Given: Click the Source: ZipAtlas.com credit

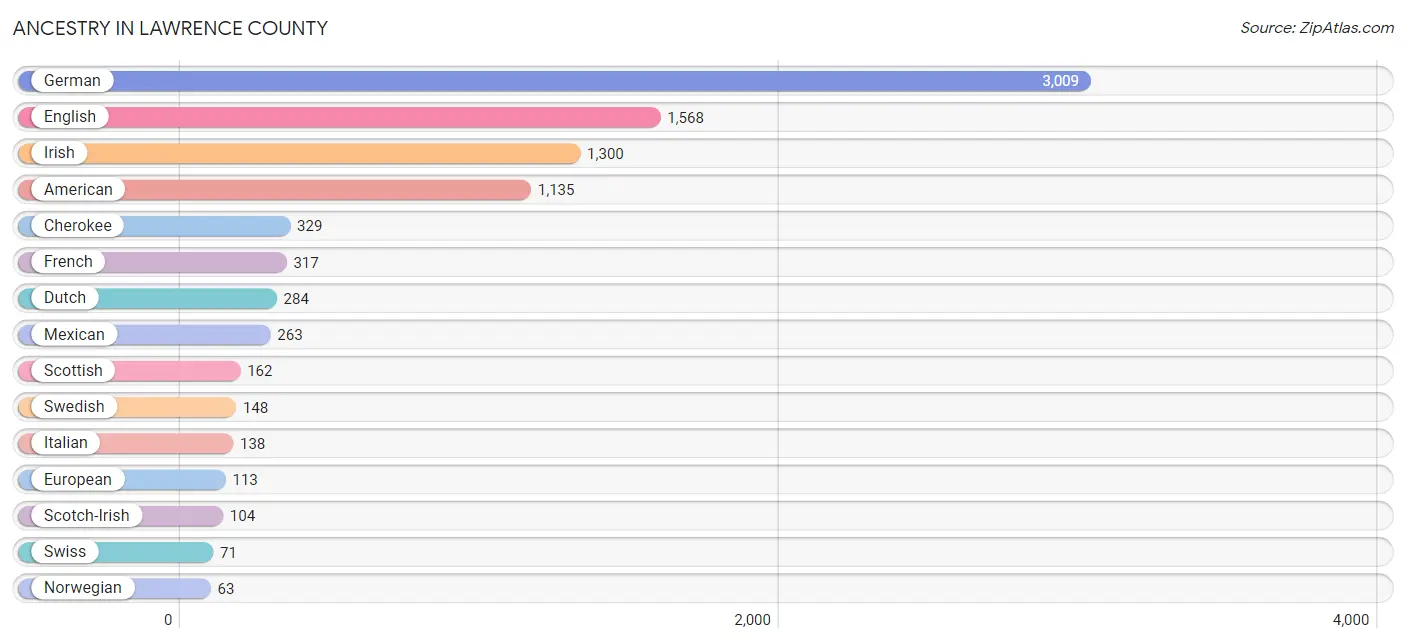Looking at the screenshot, I should tap(1317, 28).
